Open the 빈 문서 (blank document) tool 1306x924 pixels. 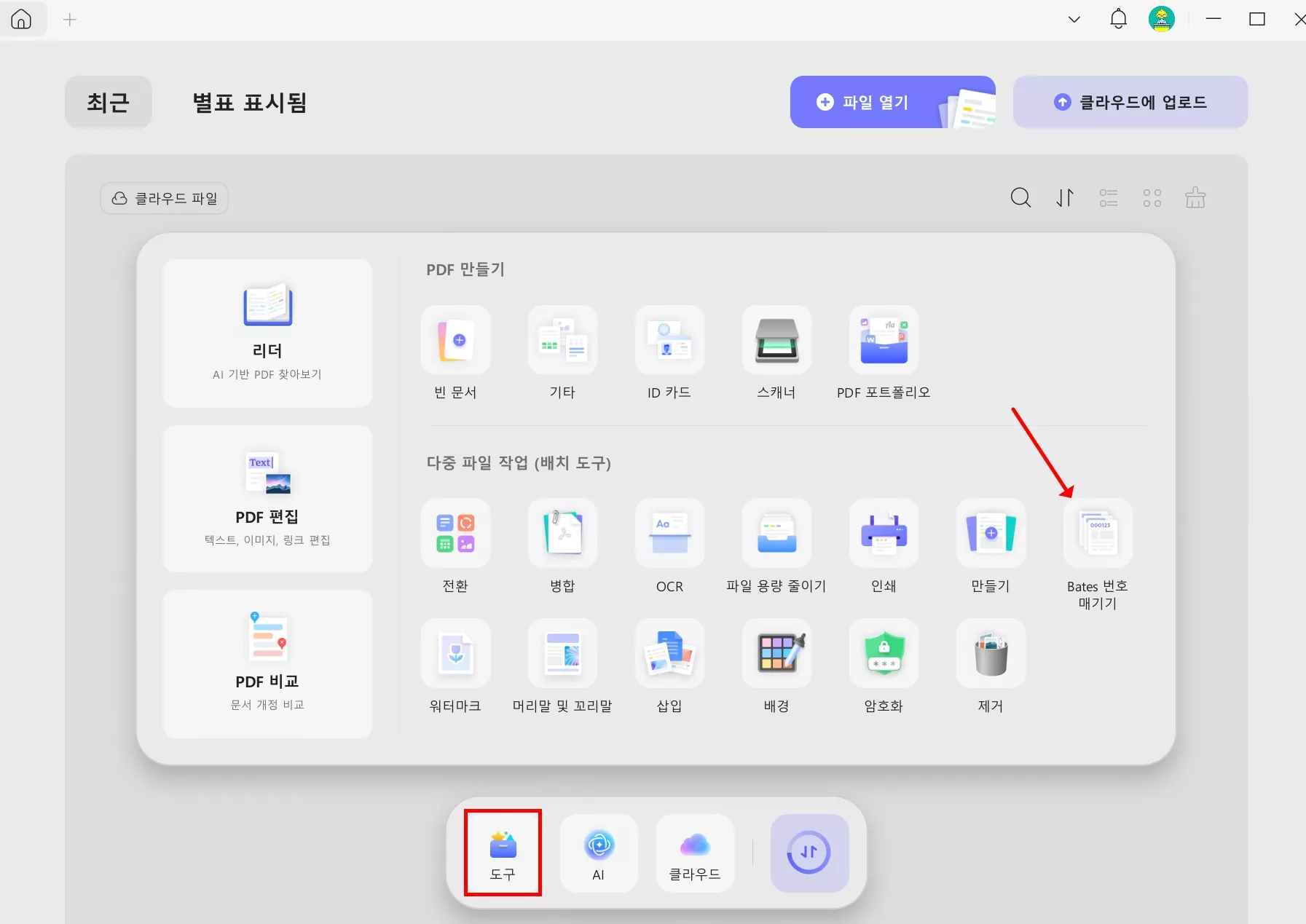coord(455,340)
